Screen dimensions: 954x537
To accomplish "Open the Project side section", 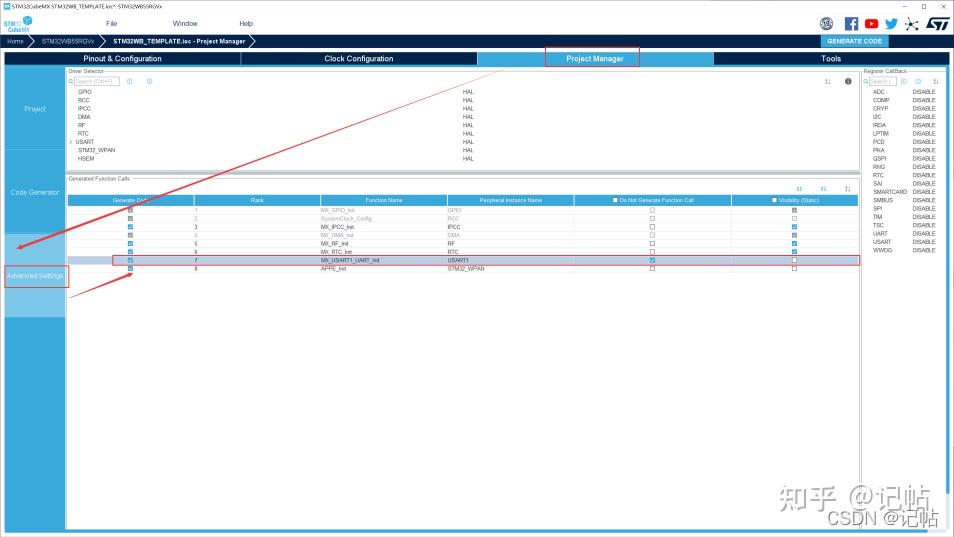I will 35,109.
